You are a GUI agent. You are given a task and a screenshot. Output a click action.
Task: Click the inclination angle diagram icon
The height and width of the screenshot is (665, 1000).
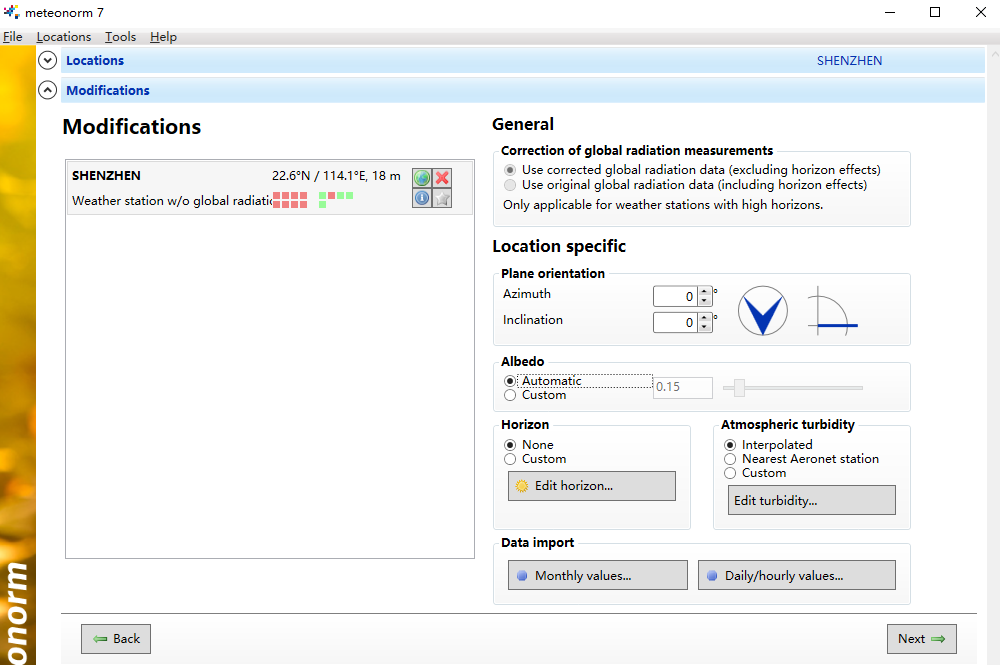coord(832,310)
